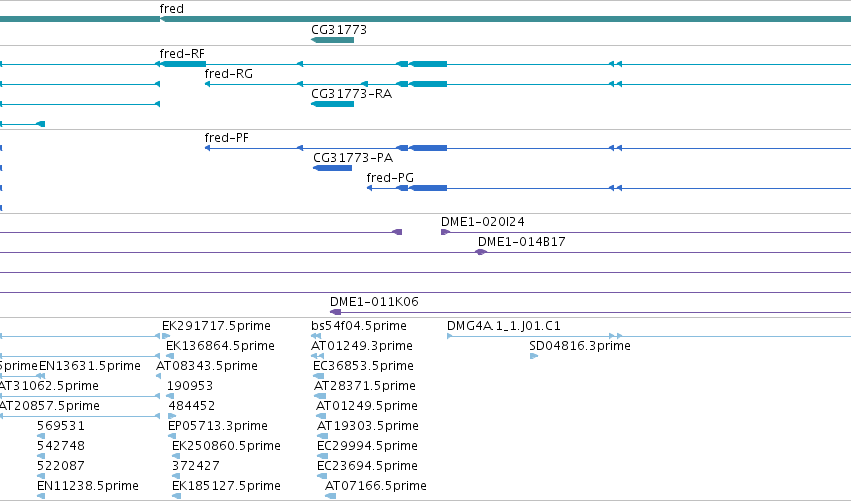The image size is (851, 501).
Task: Select the SD04816.3prime EST label
Action: [x=580, y=346]
